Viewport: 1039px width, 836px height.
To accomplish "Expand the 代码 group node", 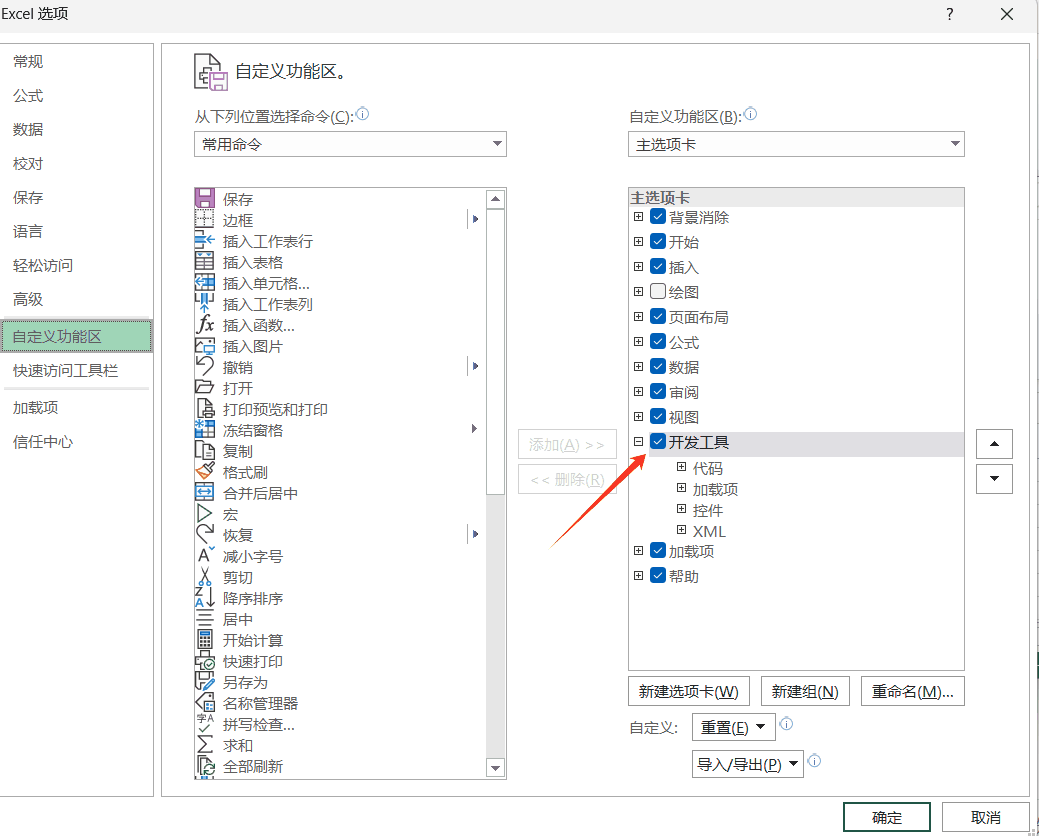I will tap(681, 467).
